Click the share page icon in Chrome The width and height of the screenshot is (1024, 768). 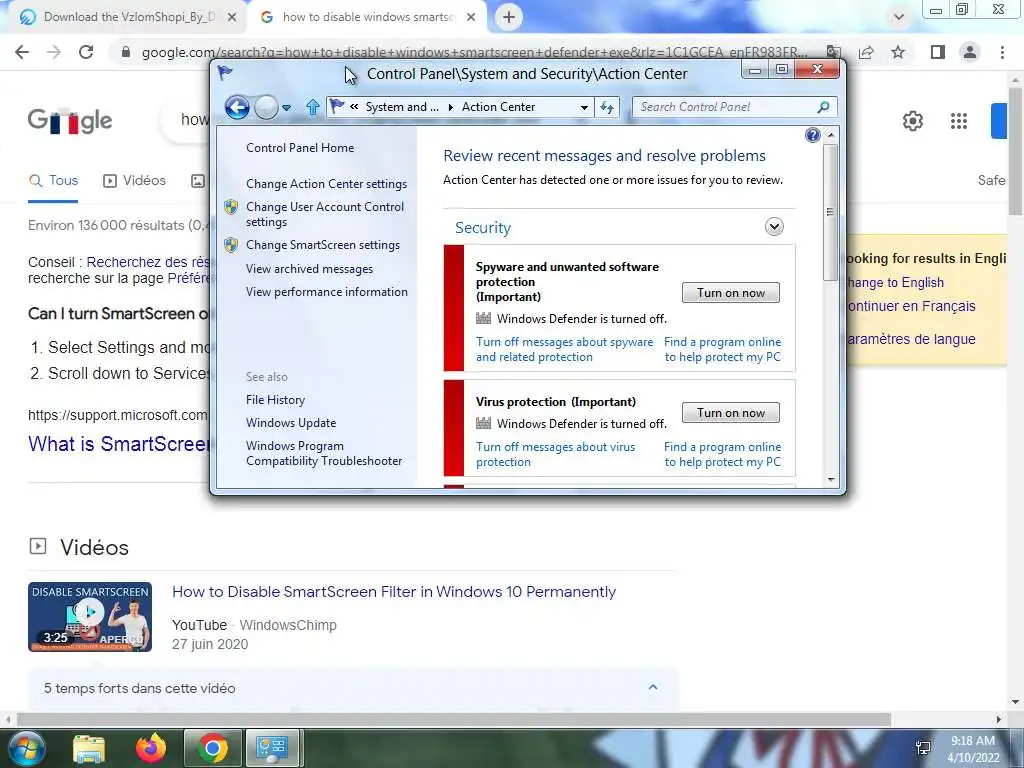pos(866,52)
